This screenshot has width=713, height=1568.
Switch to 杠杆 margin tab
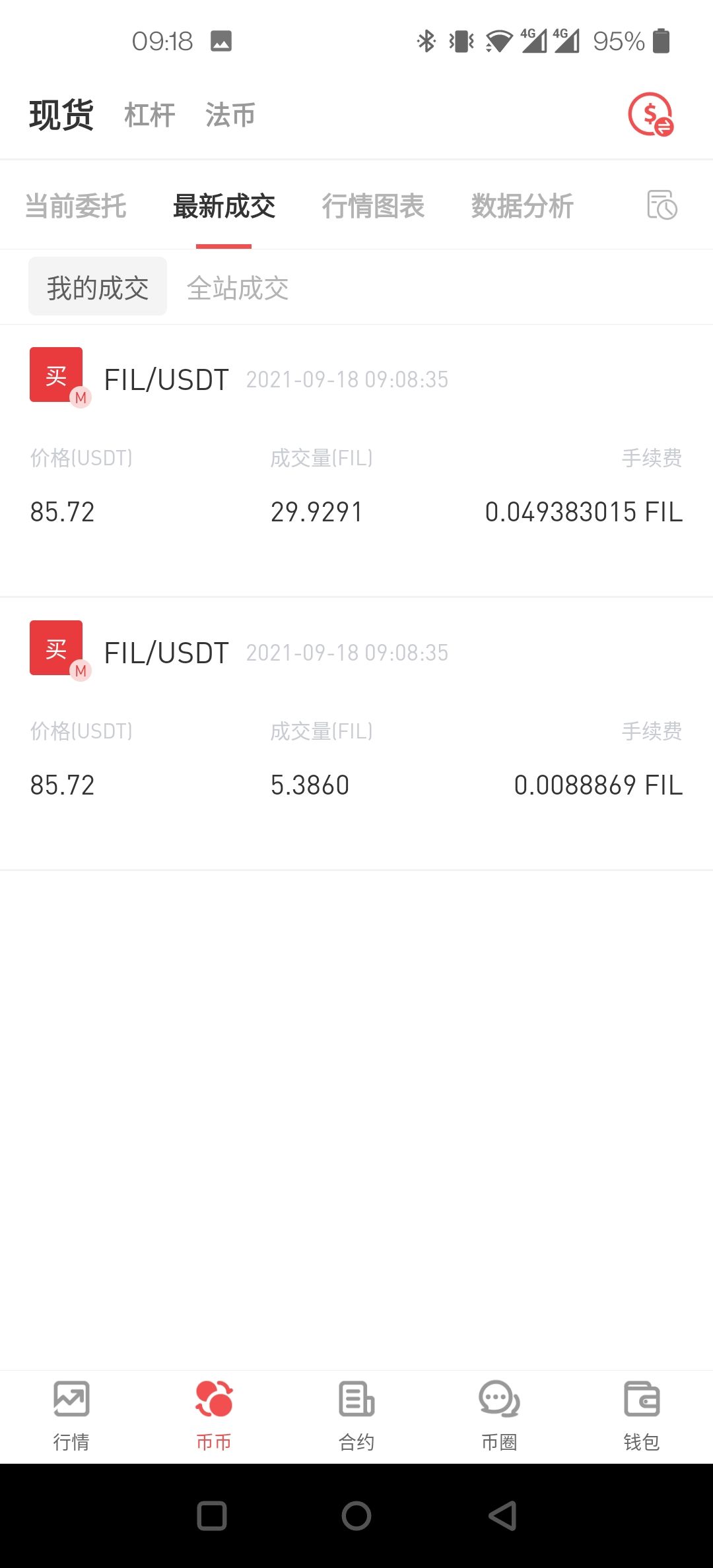tap(150, 115)
